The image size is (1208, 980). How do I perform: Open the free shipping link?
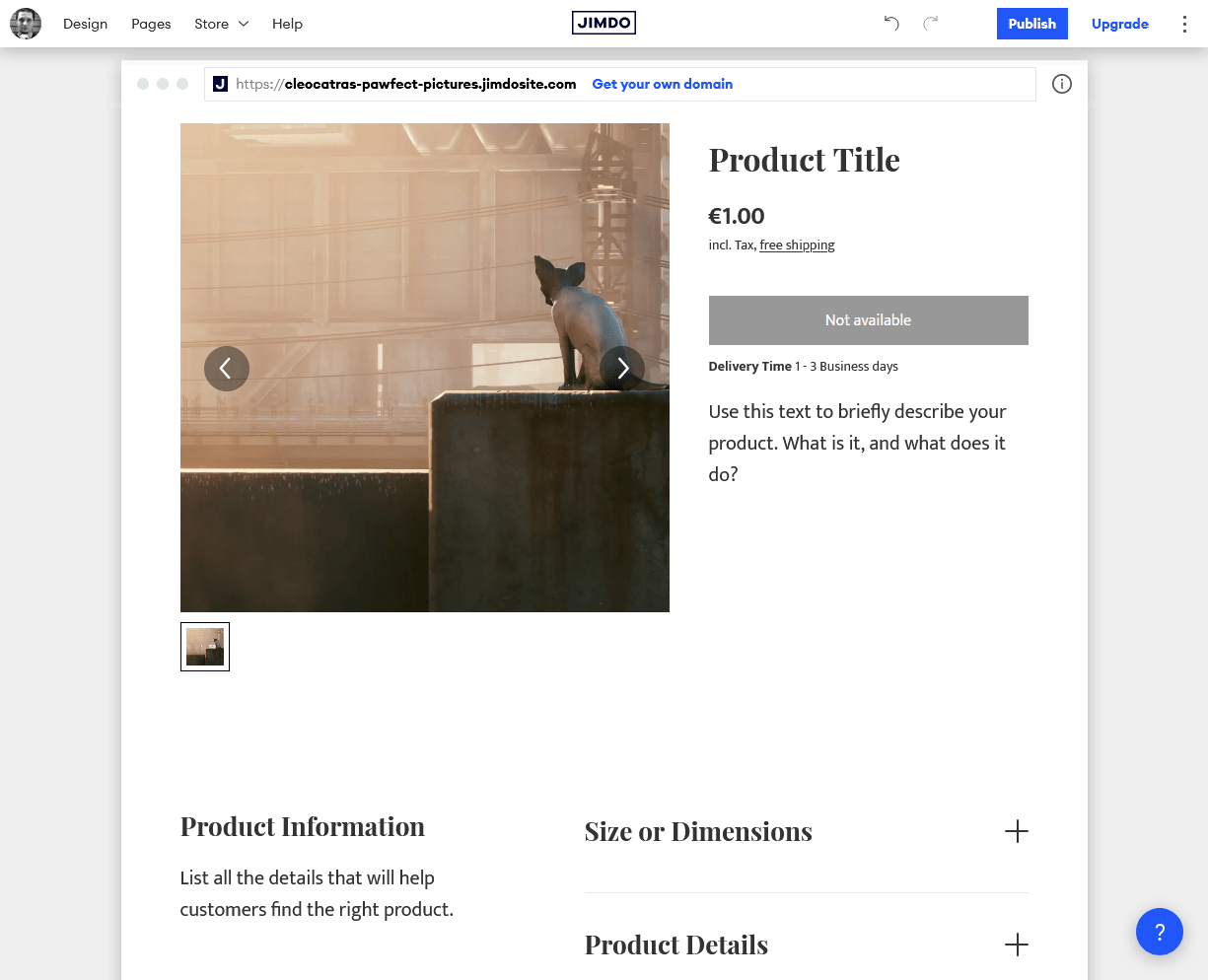(797, 245)
